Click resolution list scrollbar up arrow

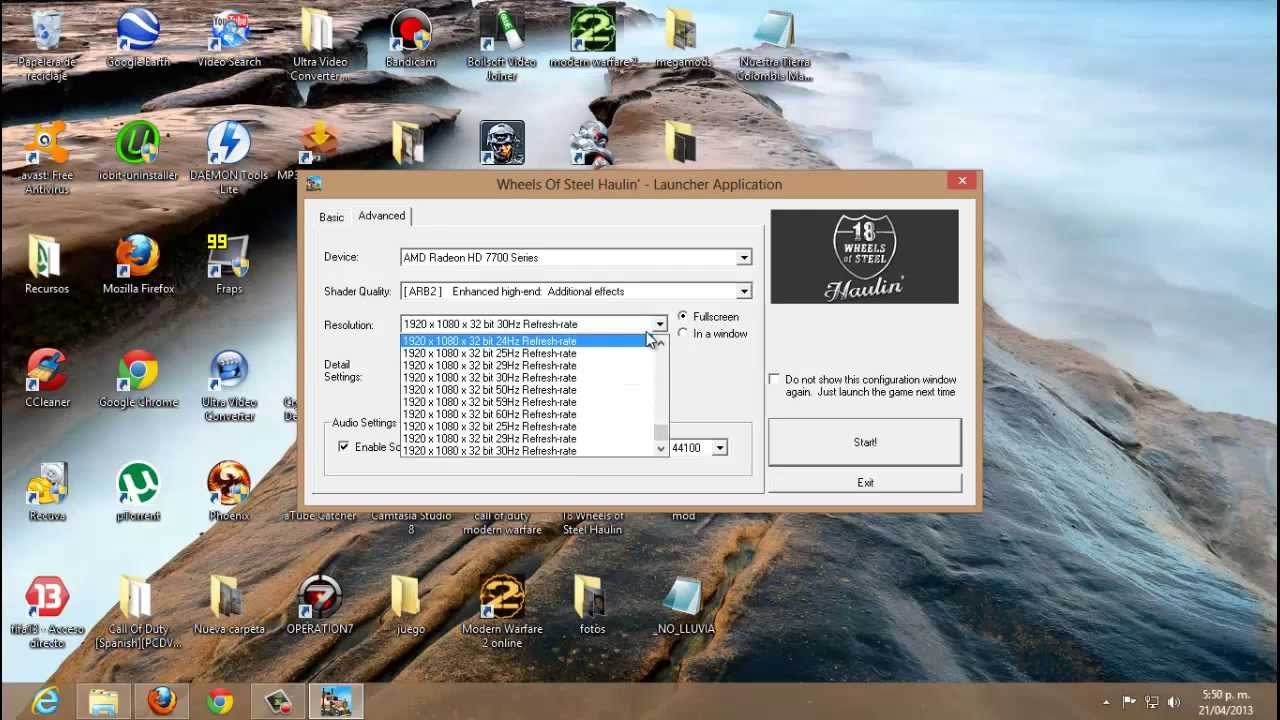pos(660,342)
